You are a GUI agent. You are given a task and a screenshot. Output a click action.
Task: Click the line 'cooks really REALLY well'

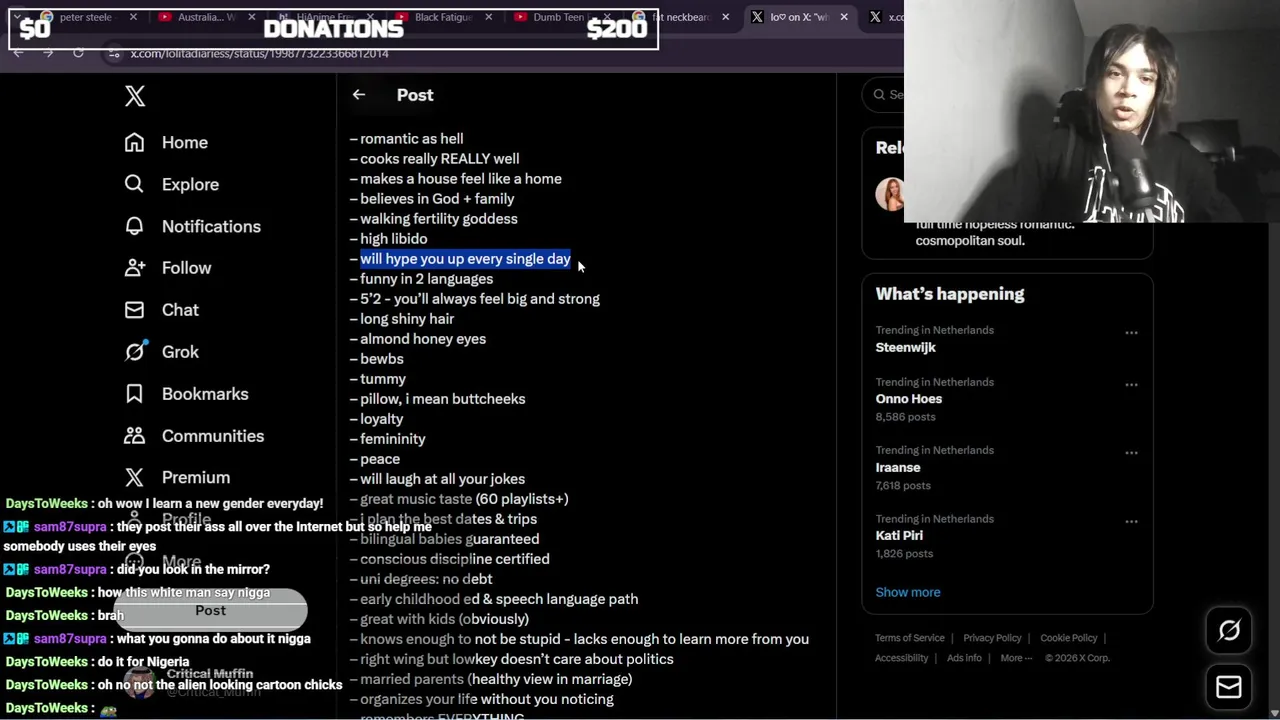[439, 159]
